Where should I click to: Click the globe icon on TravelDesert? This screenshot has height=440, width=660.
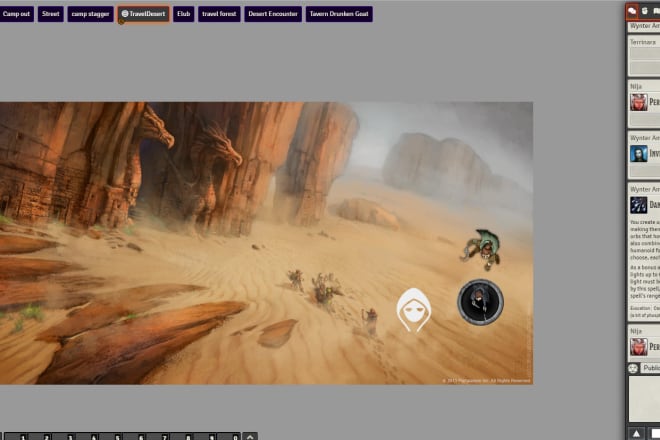coord(125,14)
